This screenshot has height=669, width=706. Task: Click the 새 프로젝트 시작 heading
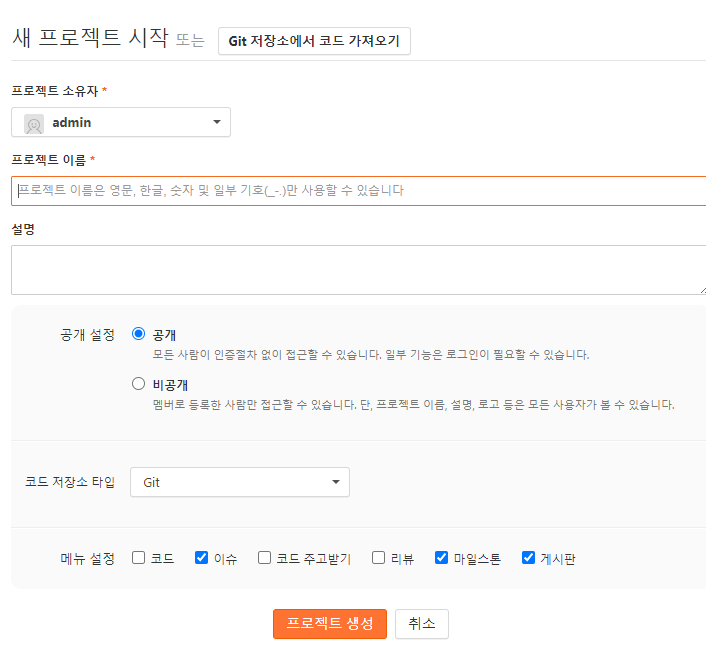(x=90, y=37)
